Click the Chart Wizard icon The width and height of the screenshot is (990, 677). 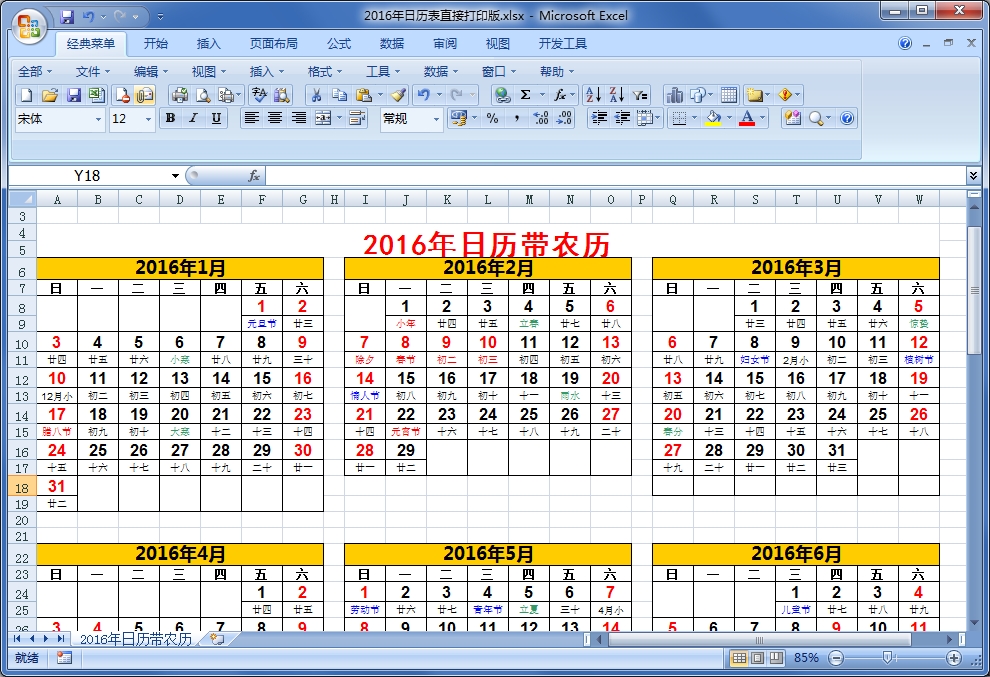pyautogui.click(x=676, y=94)
